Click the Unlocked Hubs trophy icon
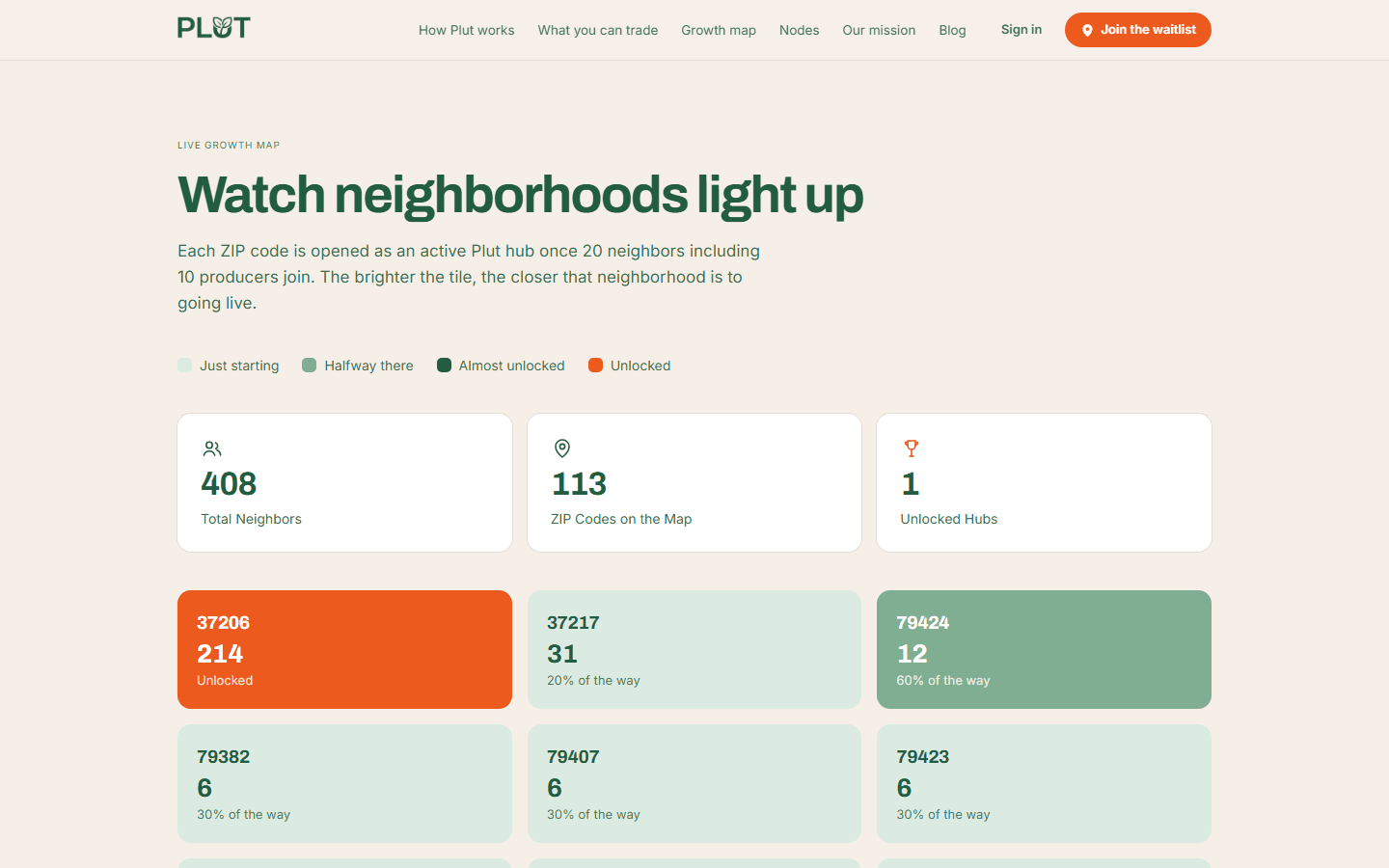Screen dimensions: 1389x868 click(912, 448)
